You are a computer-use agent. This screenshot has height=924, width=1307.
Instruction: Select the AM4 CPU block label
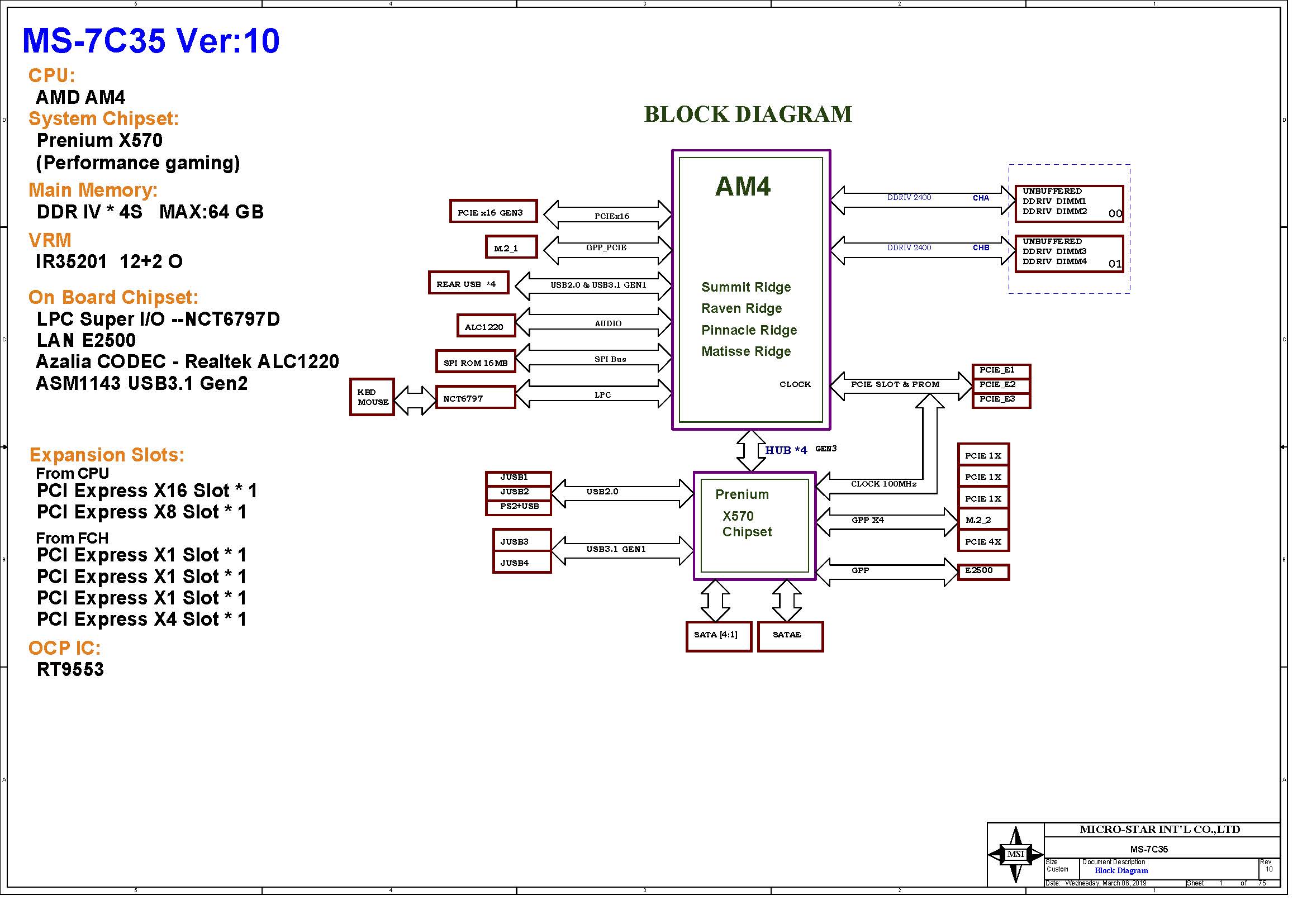(742, 187)
